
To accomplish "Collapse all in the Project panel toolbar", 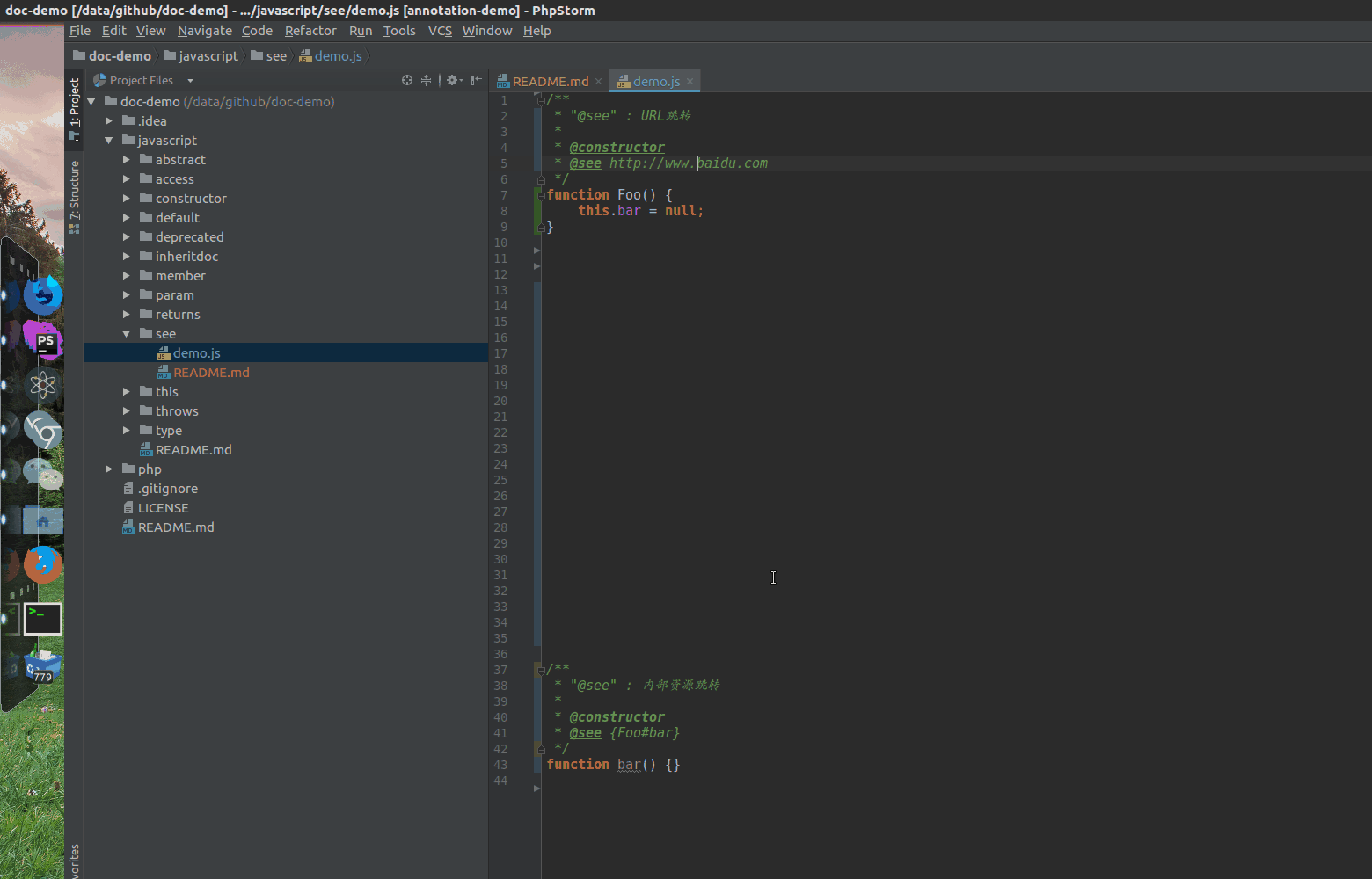I will pos(427,80).
